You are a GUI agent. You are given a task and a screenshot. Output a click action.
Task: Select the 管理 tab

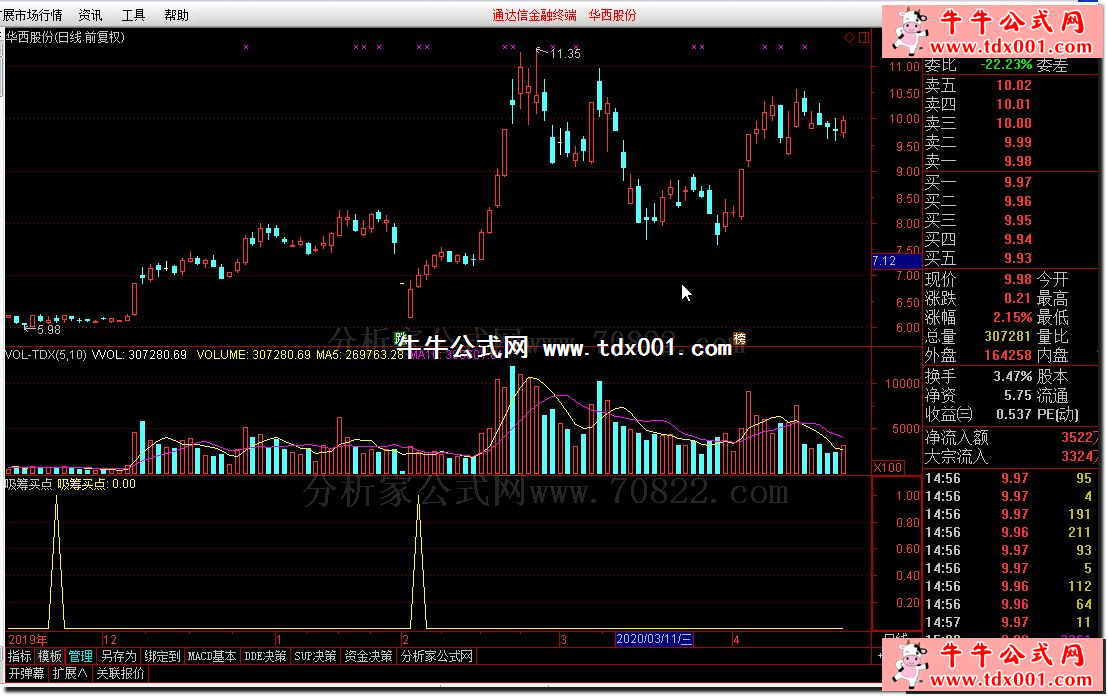(x=81, y=656)
